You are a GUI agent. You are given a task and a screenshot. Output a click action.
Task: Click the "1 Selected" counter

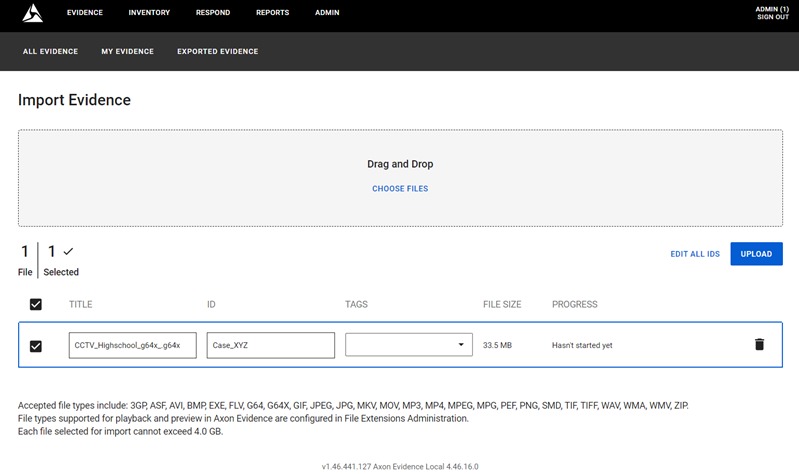point(61,260)
